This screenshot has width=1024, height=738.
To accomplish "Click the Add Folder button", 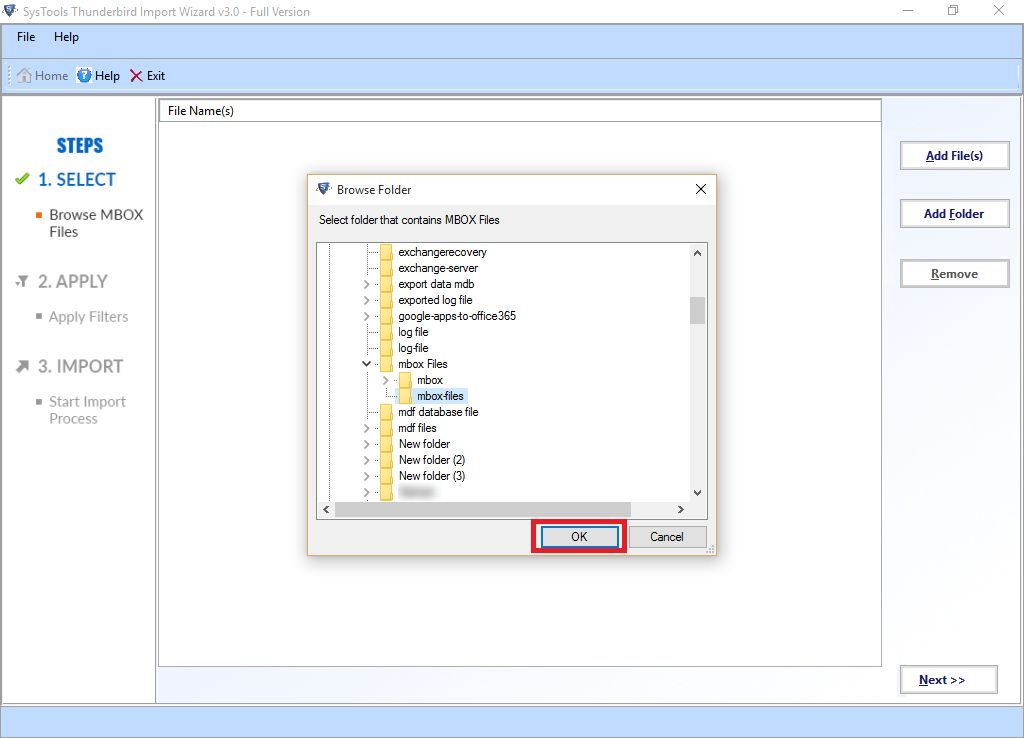I will pyautogui.click(x=954, y=214).
